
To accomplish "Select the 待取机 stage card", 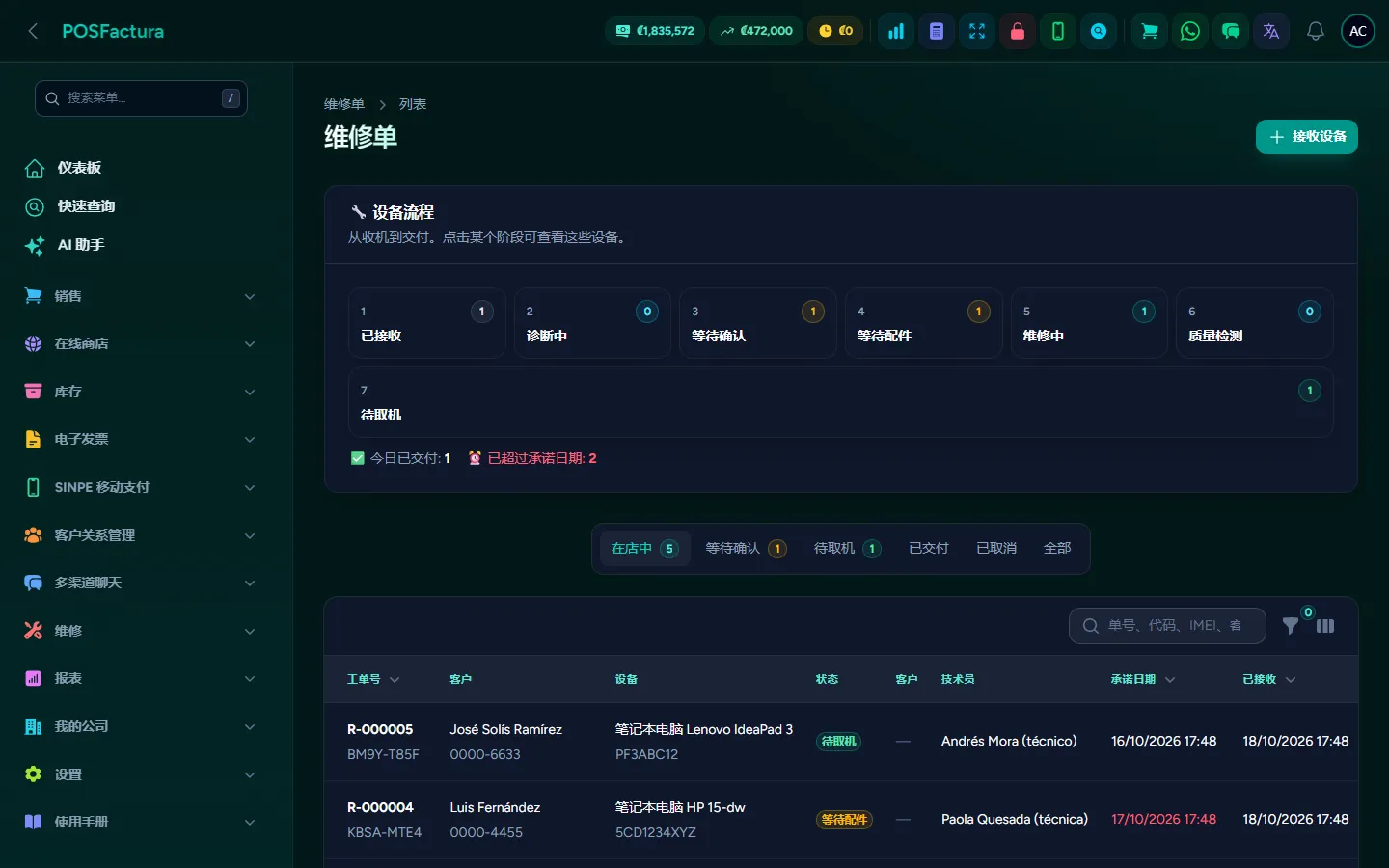I will [x=840, y=402].
